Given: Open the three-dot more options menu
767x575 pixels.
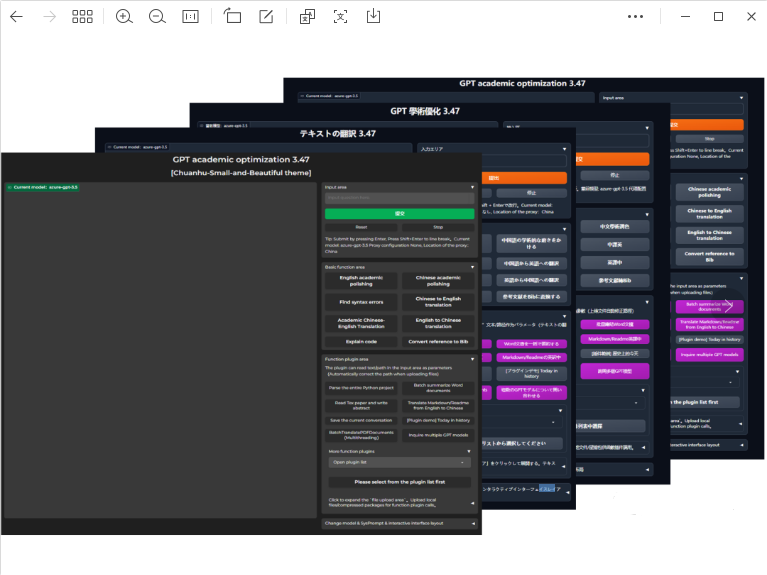Looking at the screenshot, I should pyautogui.click(x=635, y=17).
